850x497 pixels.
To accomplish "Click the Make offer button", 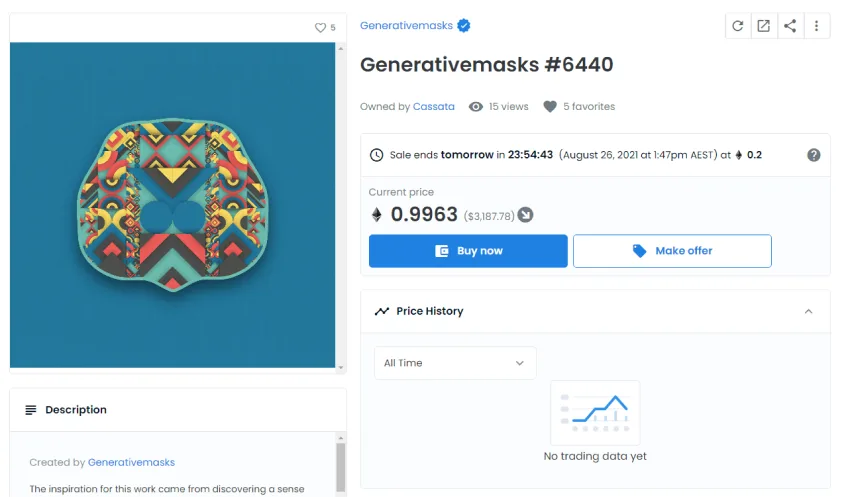I will [x=672, y=251].
